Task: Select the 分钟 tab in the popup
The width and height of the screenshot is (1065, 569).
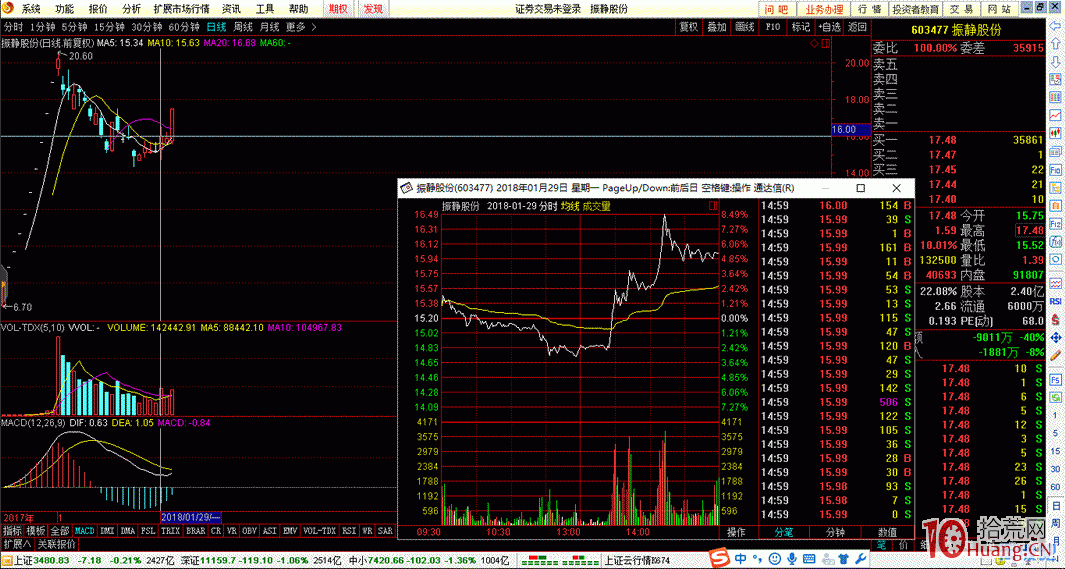Action: tap(835, 532)
